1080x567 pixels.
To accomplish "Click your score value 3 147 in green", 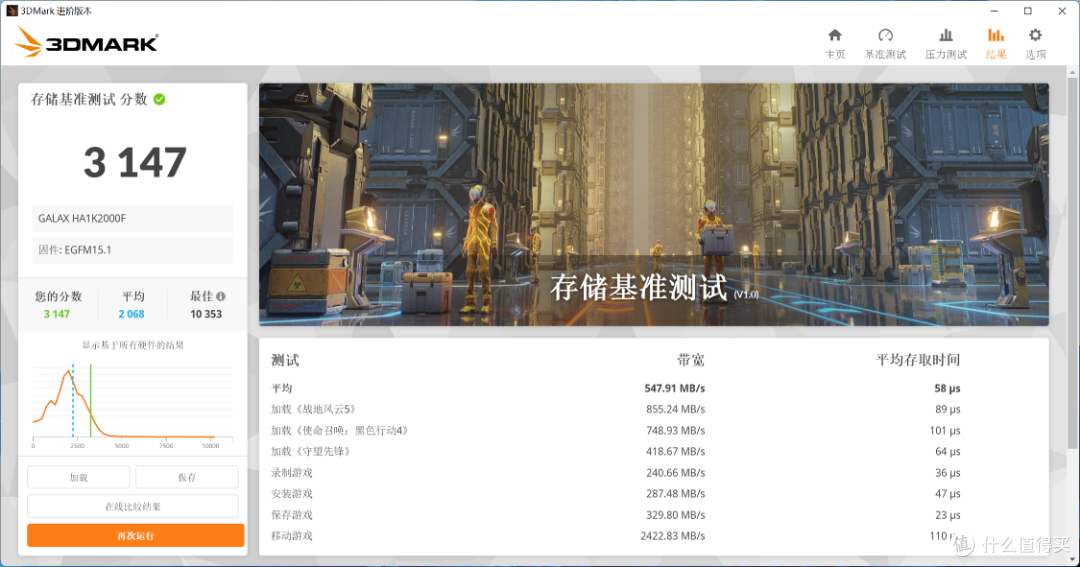I will point(56,313).
